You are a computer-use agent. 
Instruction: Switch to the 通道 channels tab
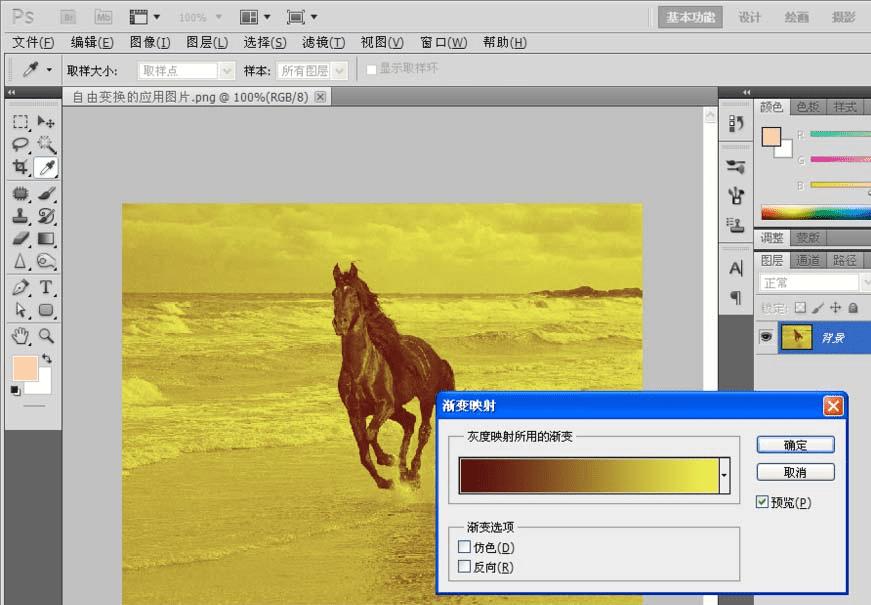click(808, 260)
